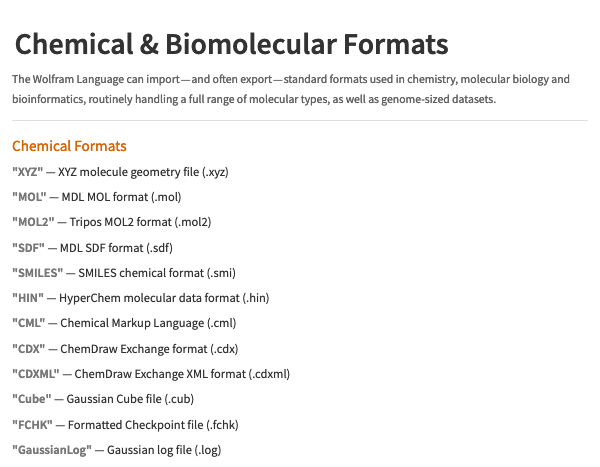Open the "MOL" format link
Image resolution: width=600 pixels, height=467 pixels.
click(x=29, y=197)
